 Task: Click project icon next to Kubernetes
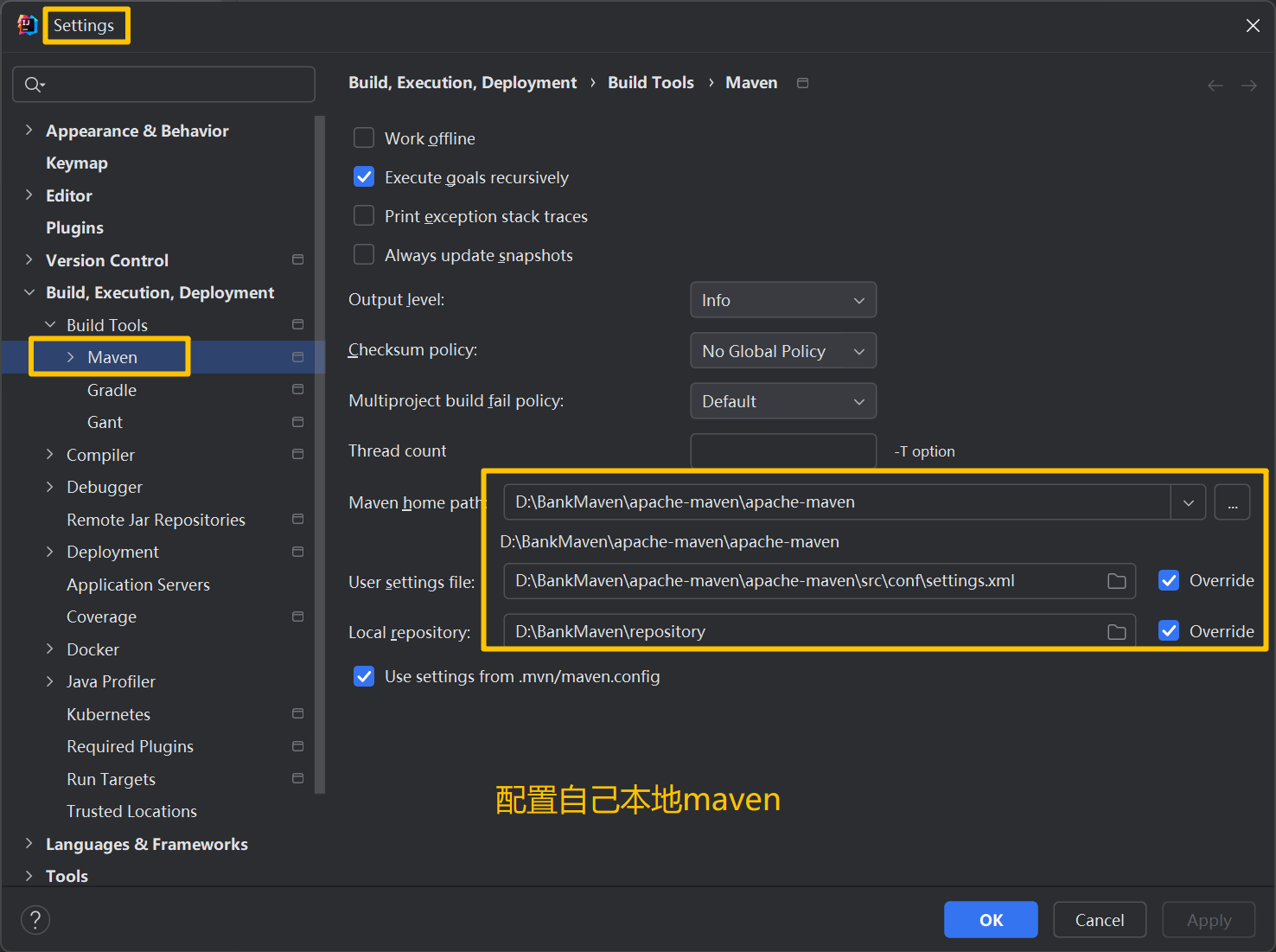coord(297,713)
